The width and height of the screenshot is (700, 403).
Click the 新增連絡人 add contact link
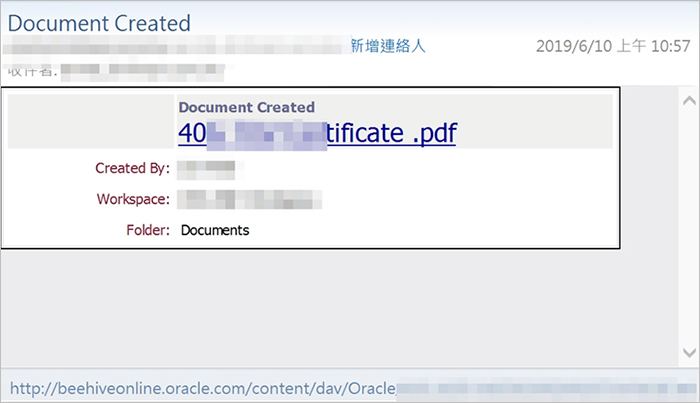coord(388,46)
